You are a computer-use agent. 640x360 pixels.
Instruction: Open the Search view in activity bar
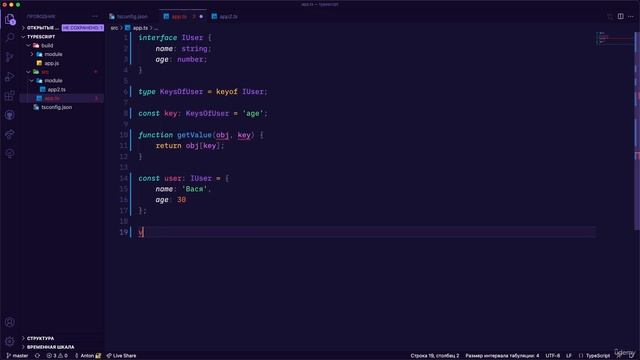point(10,38)
